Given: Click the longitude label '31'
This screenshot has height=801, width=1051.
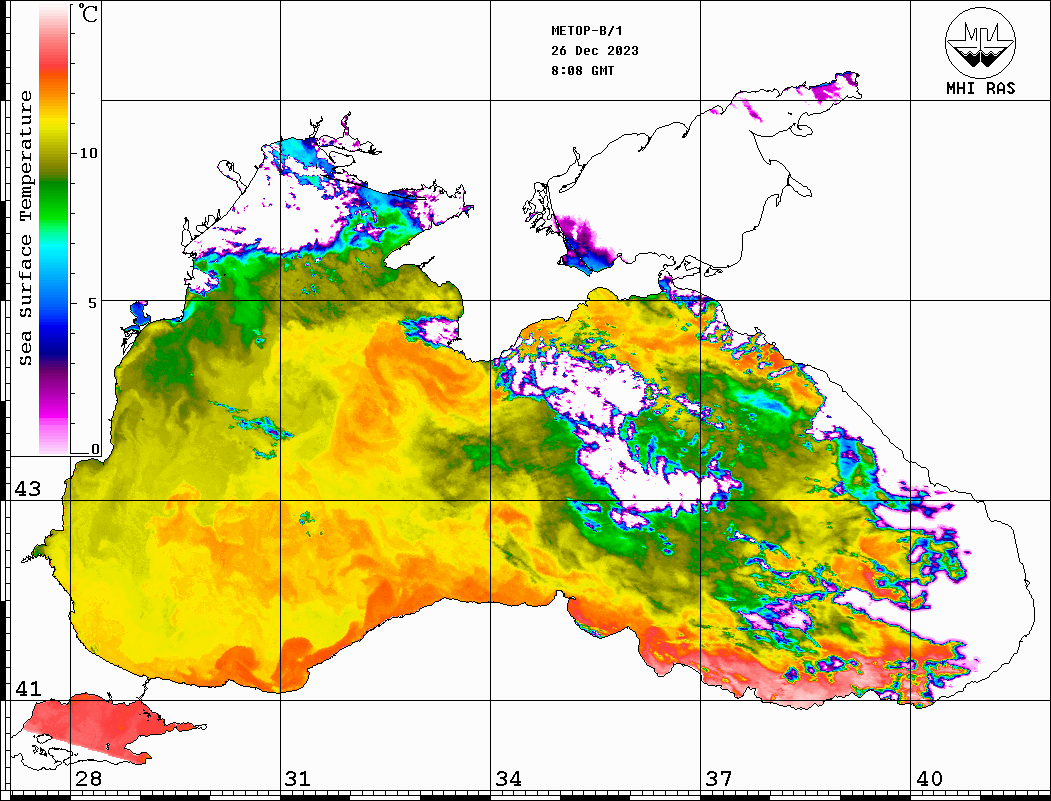Looking at the screenshot, I should [x=298, y=778].
